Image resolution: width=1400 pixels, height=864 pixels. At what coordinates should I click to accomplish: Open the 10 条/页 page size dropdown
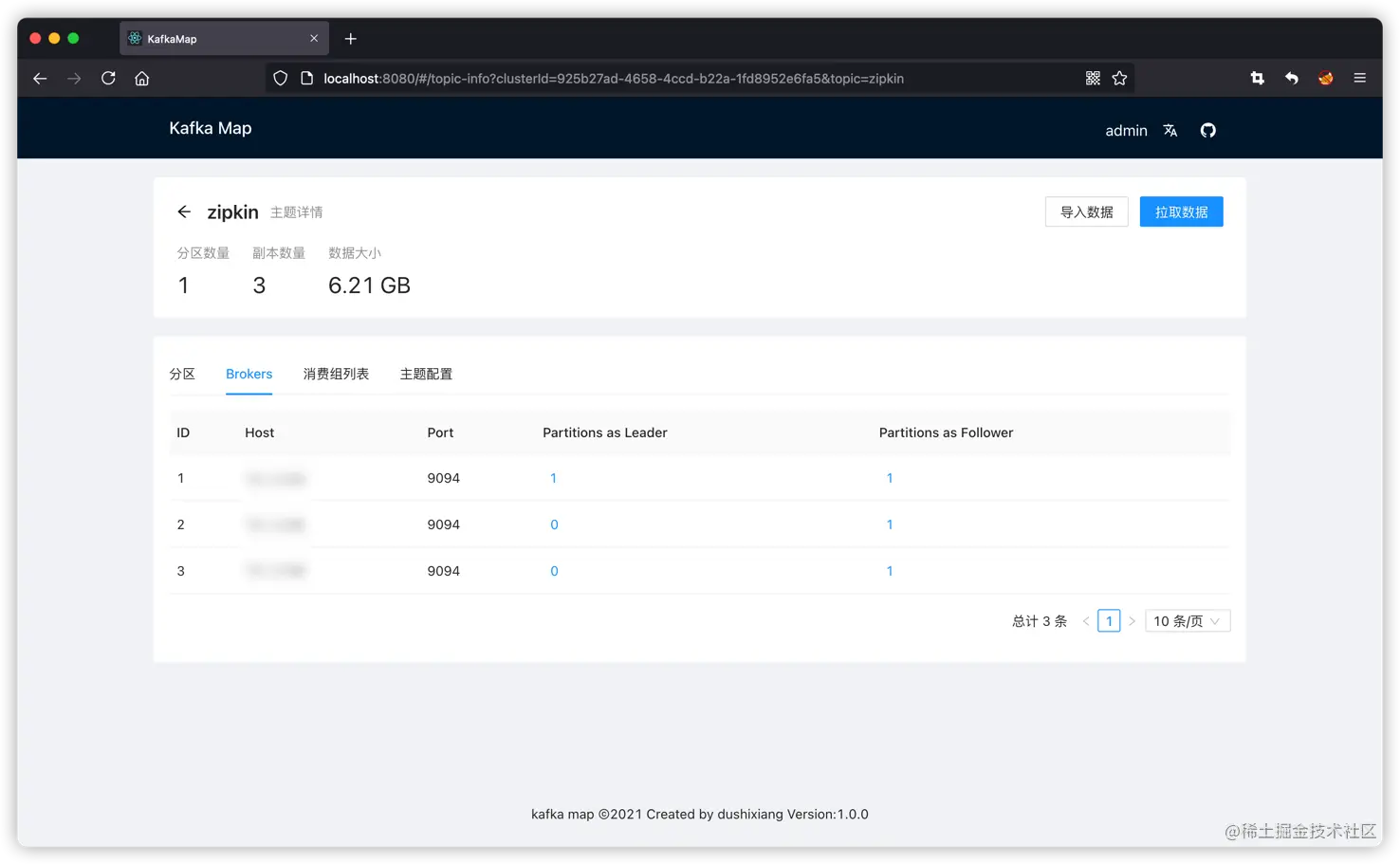point(1188,621)
